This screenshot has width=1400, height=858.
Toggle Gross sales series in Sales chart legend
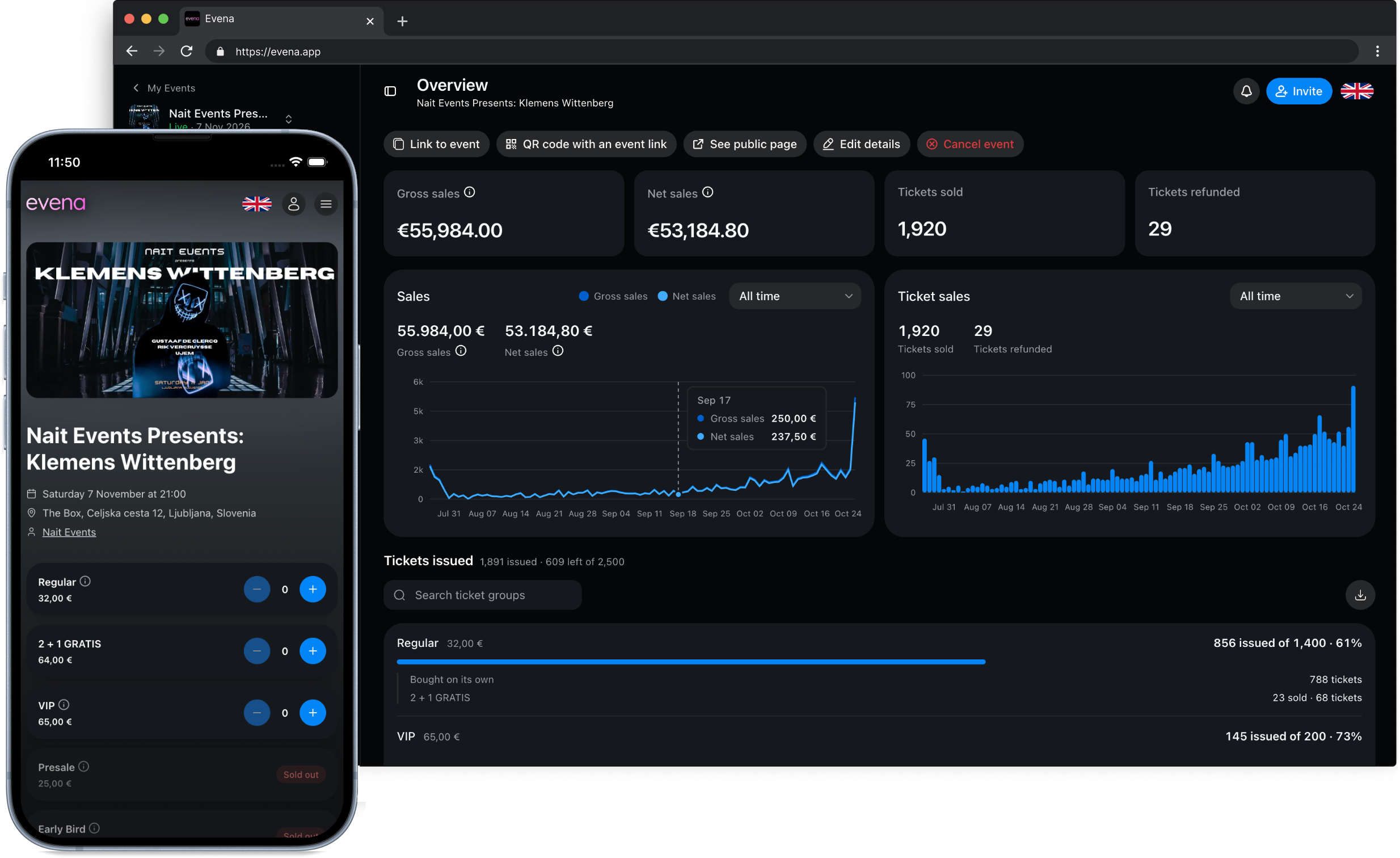coord(613,296)
